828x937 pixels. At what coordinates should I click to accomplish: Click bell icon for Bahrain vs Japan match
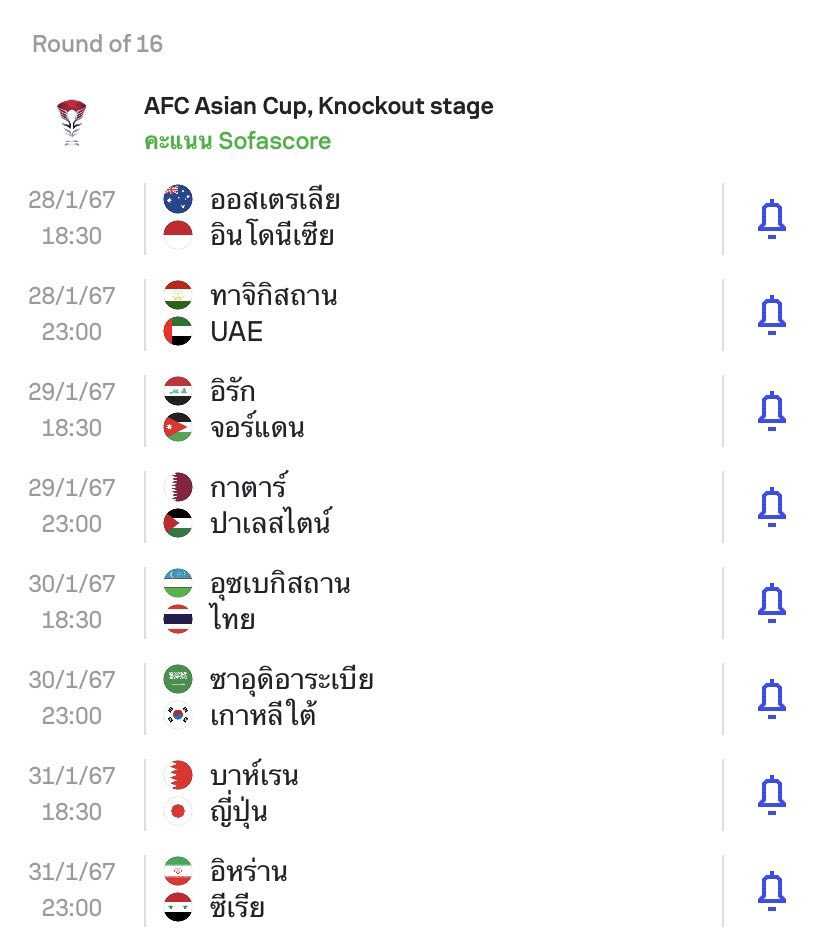tap(771, 795)
